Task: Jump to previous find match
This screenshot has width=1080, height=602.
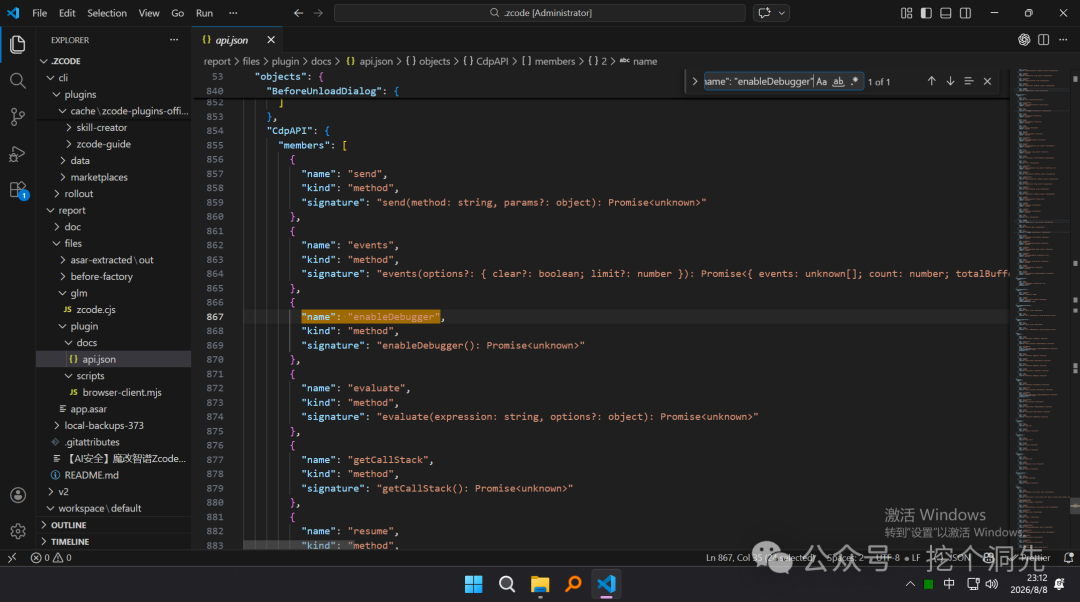Action: (931, 81)
